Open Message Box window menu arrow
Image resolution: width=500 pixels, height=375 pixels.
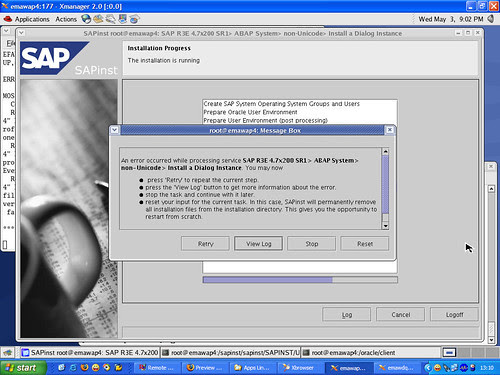114,130
